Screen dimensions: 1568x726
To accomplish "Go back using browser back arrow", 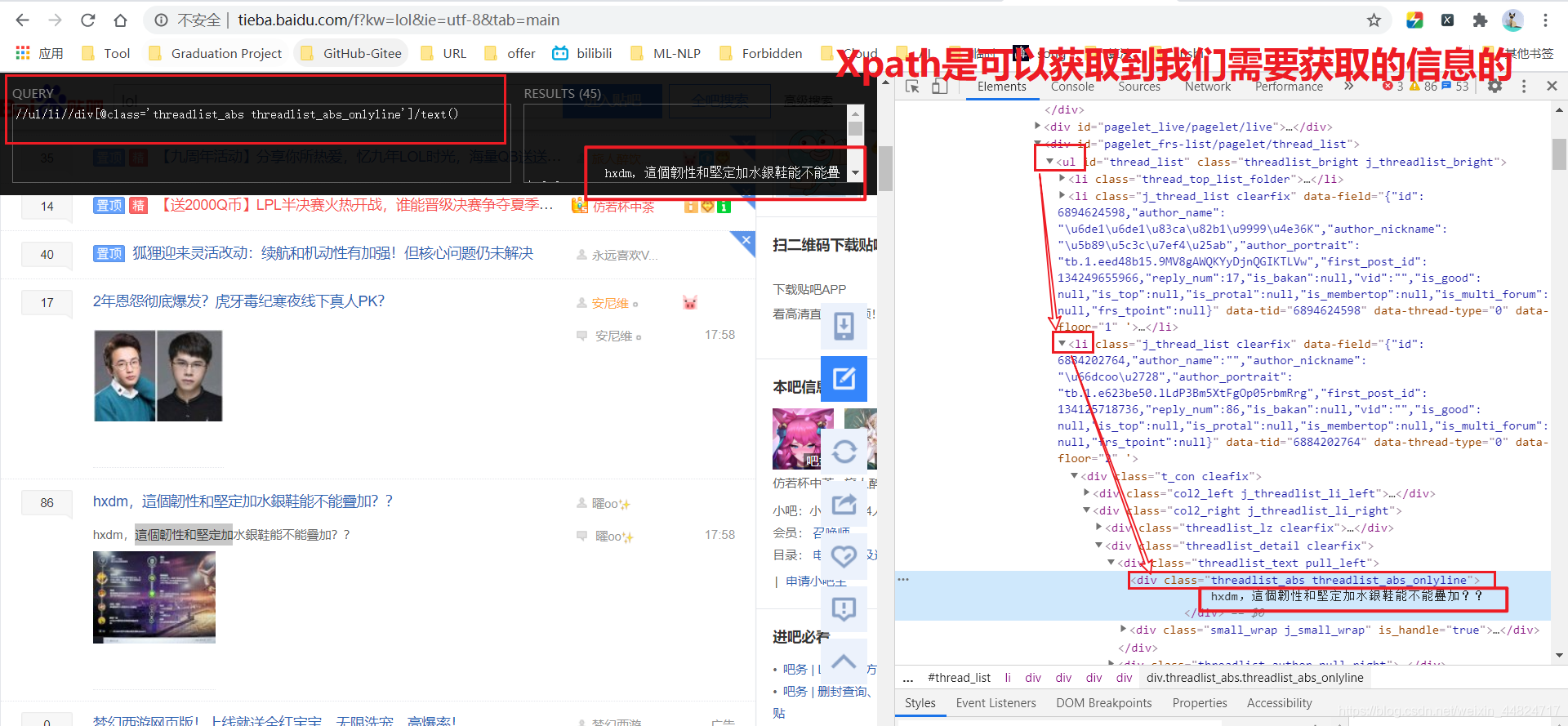I will pos(23,20).
